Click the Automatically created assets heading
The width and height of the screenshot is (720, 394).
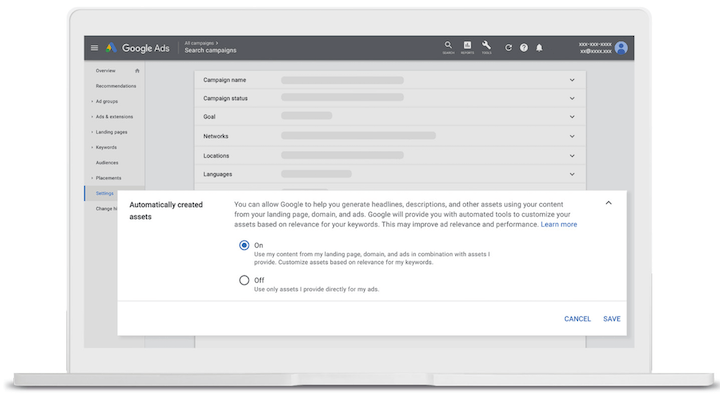(166, 211)
